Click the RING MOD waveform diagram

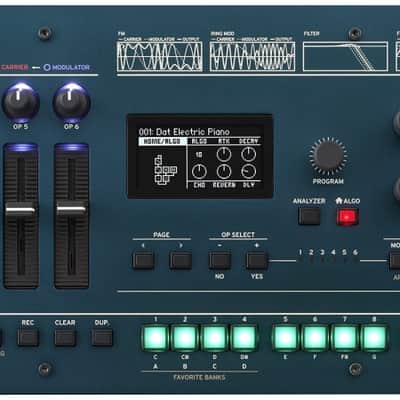[252, 56]
